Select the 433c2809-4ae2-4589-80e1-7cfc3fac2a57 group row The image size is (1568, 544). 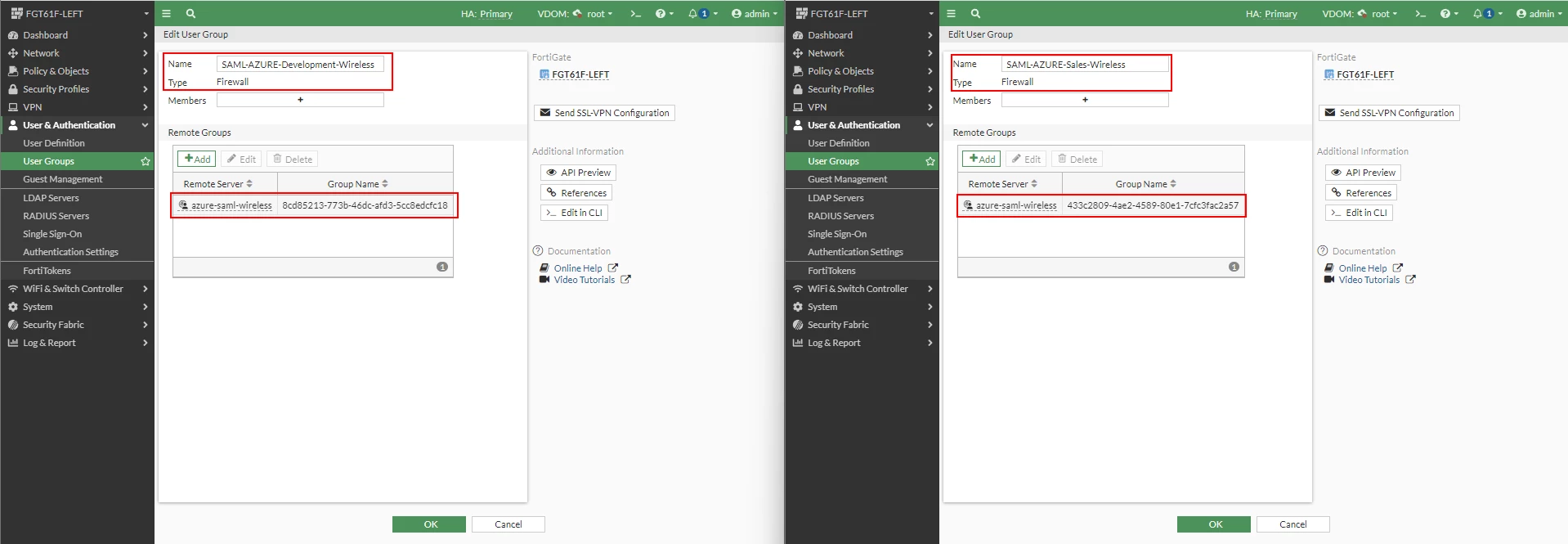1101,205
